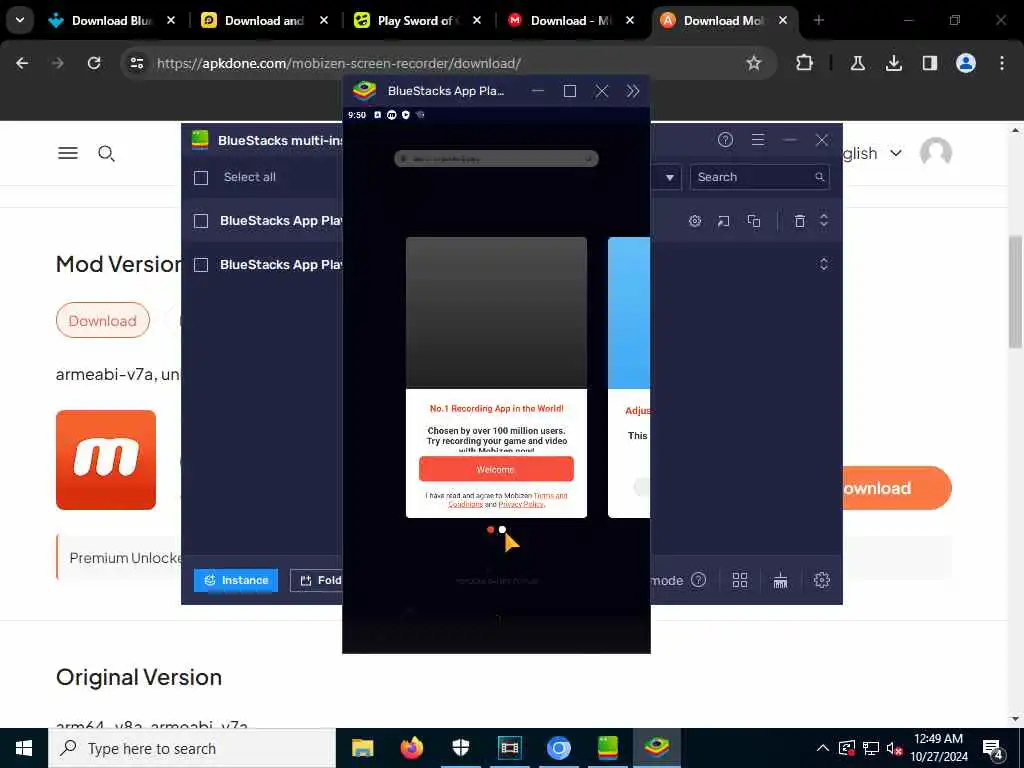This screenshot has height=768, width=1024.
Task: Check the second BlueStacks App Player instance
Action: click(x=201, y=265)
